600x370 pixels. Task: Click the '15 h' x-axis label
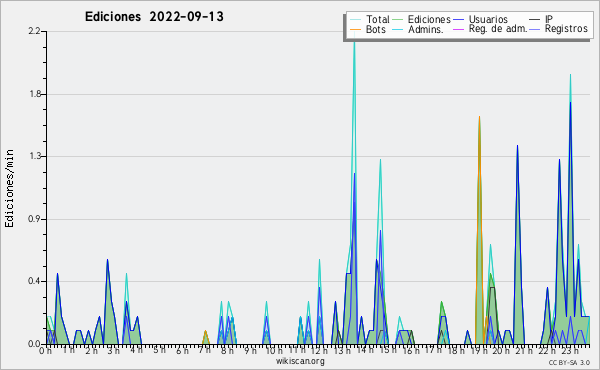click(387, 351)
